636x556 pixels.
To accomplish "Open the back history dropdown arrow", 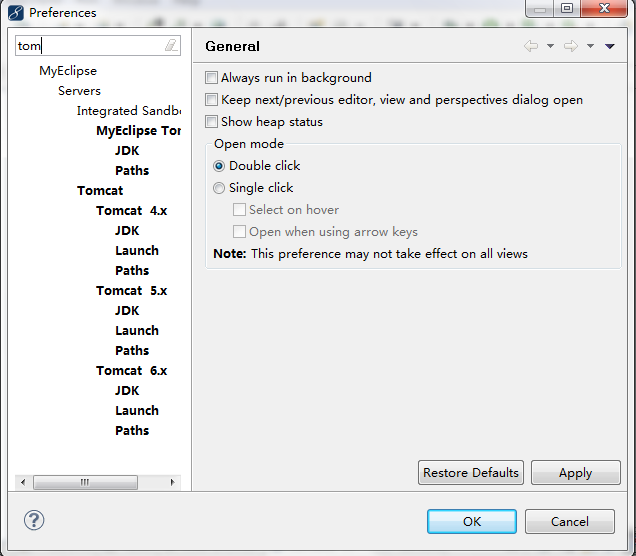I will (x=550, y=46).
